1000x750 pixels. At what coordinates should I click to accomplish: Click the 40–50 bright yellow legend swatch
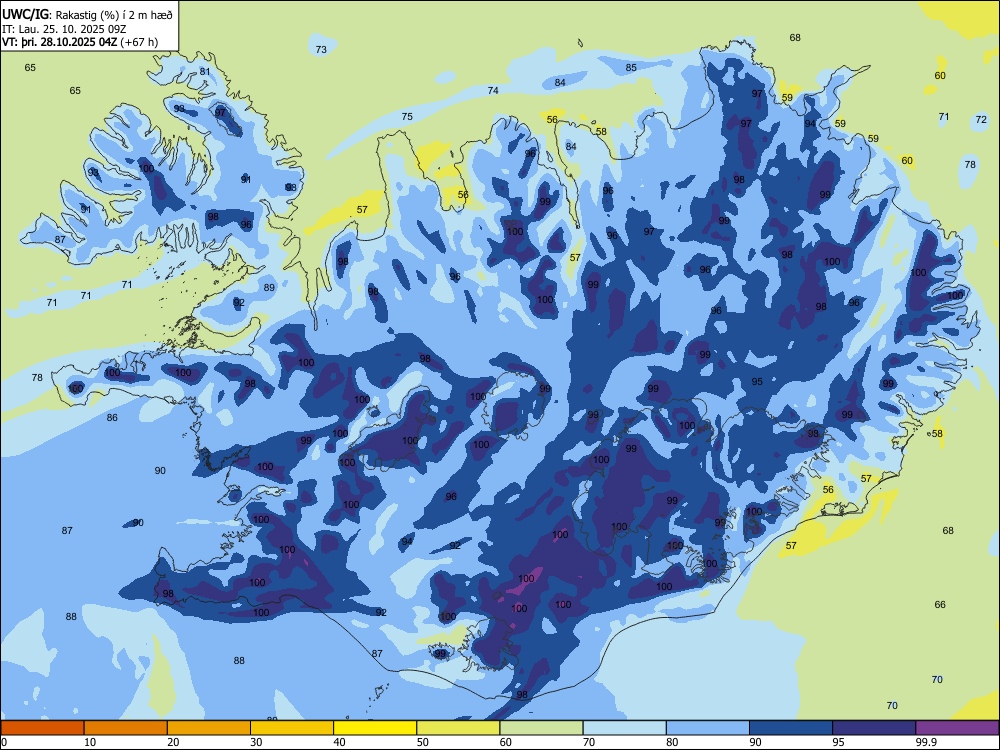[x=375, y=728]
